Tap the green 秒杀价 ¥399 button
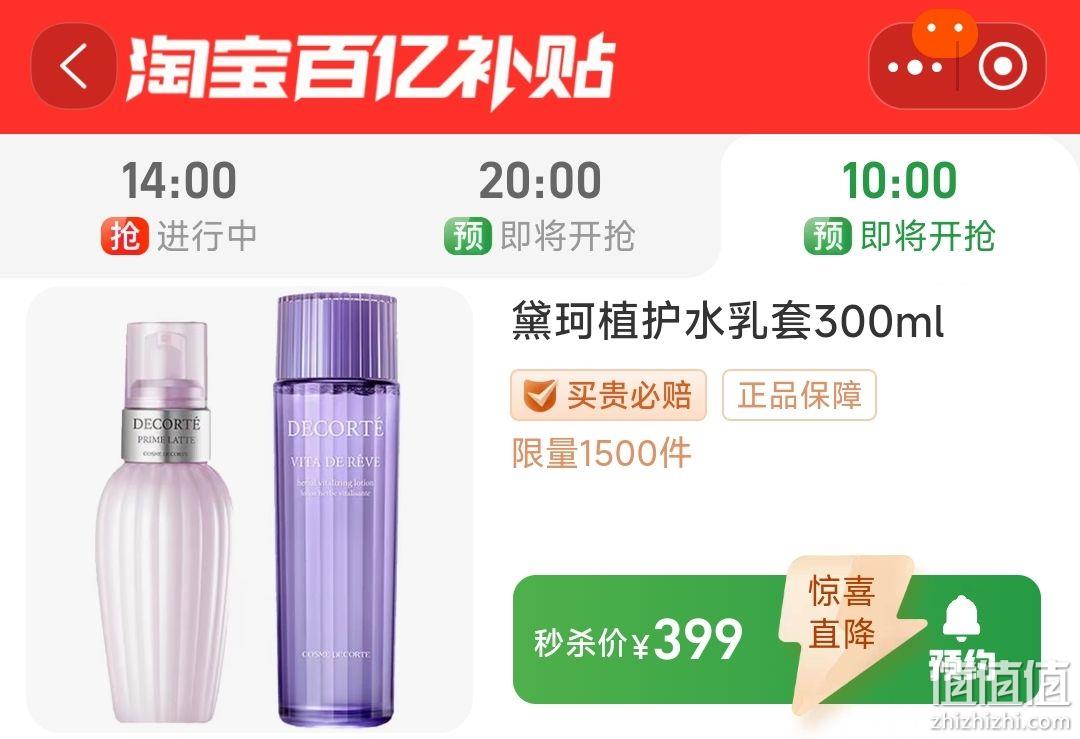Viewport: 1080px width, 739px height. pyautogui.click(x=776, y=640)
